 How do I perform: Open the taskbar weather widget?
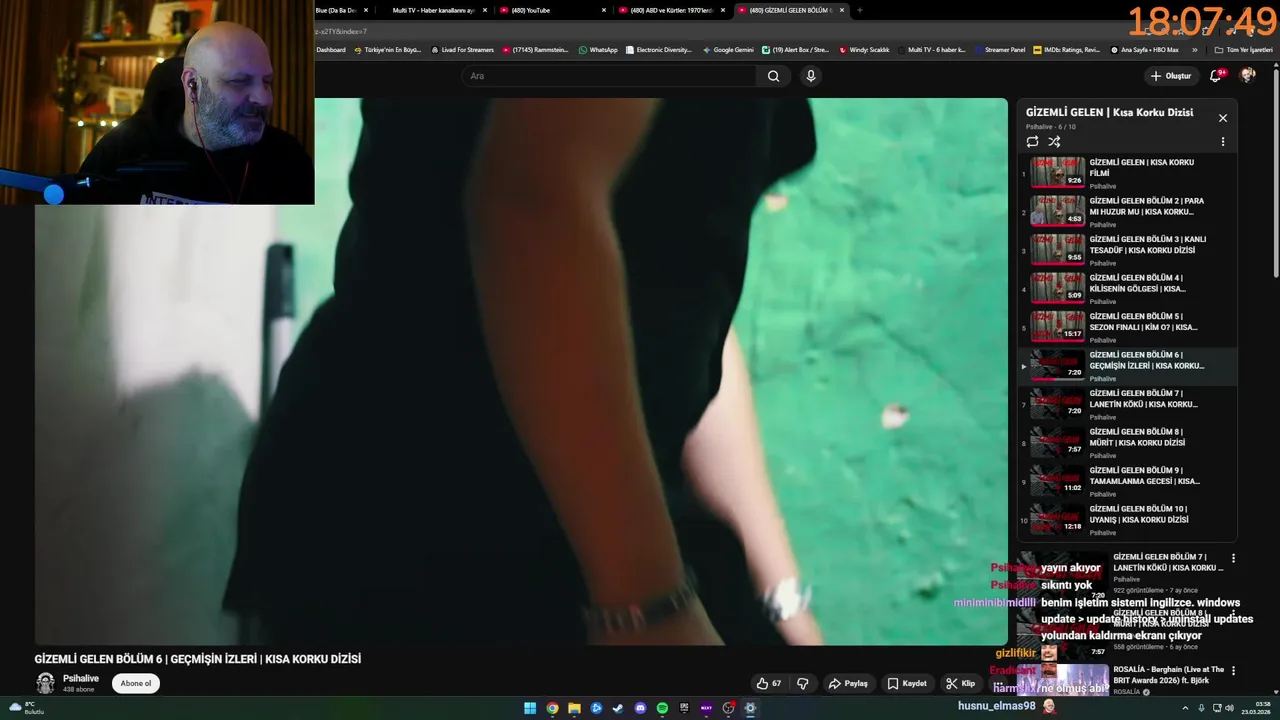click(27, 708)
